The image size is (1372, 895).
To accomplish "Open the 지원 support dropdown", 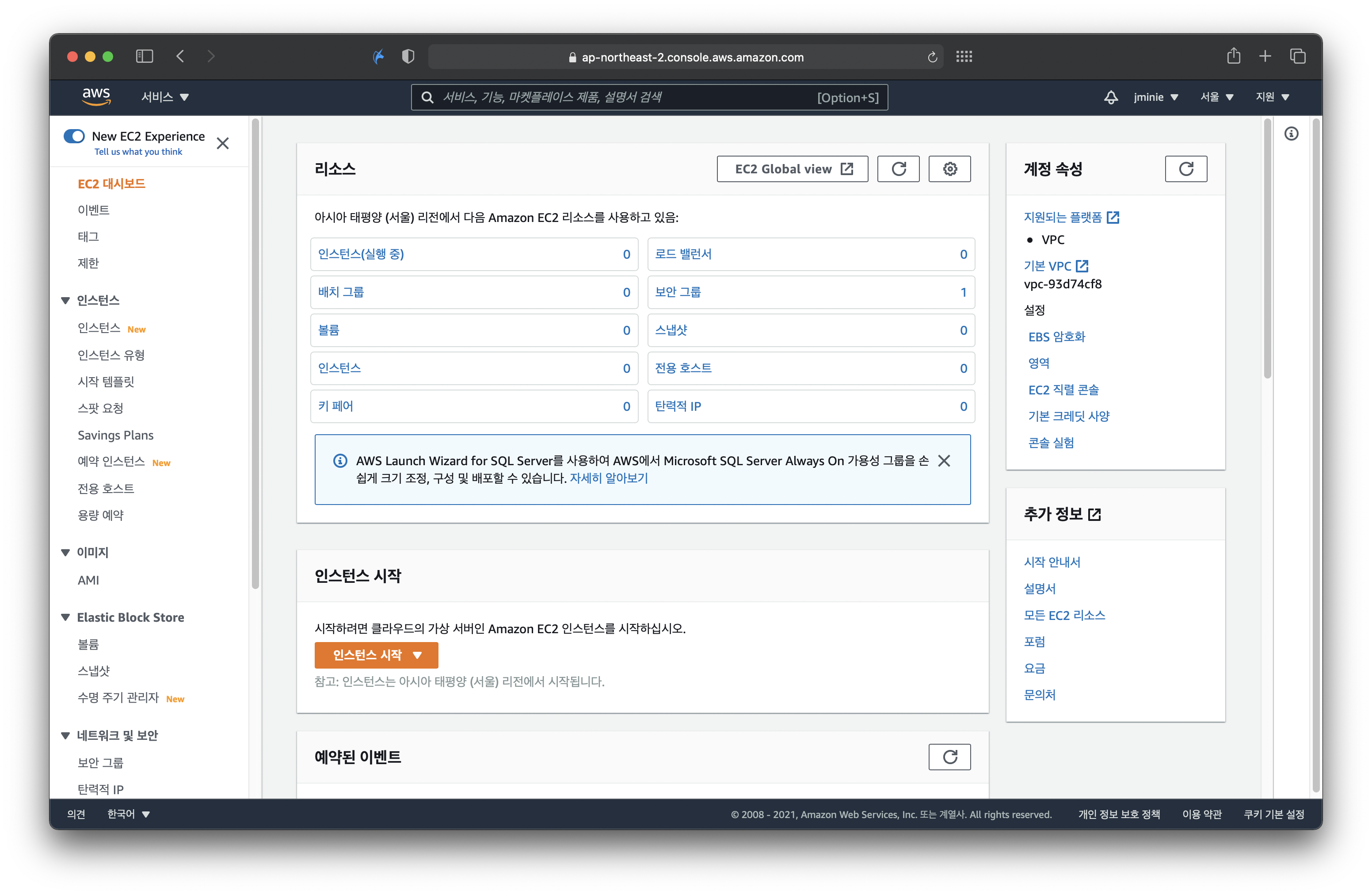I will 1272,97.
